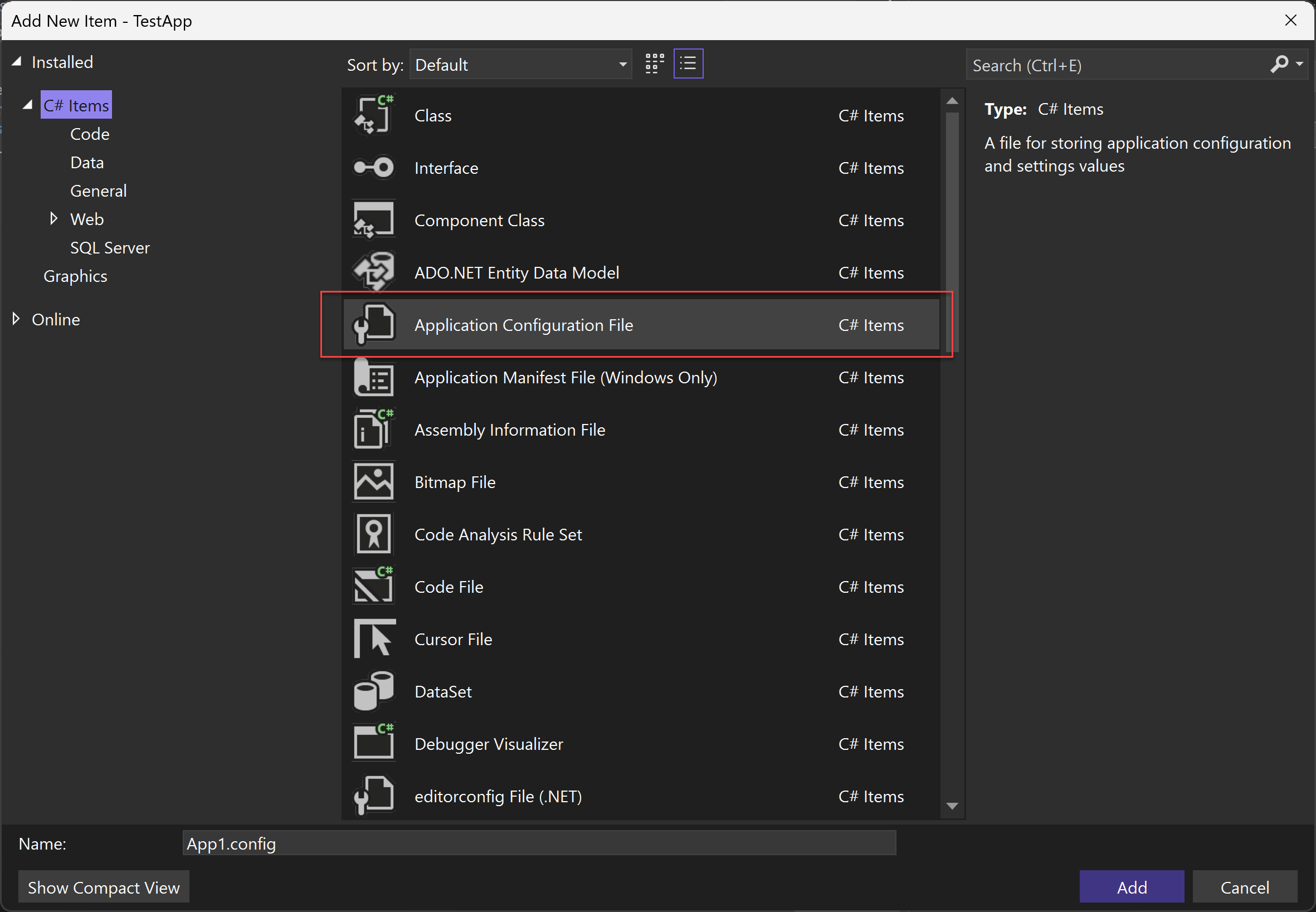This screenshot has width=1316, height=912.
Task: Click the Cancel button
Action: (x=1246, y=886)
